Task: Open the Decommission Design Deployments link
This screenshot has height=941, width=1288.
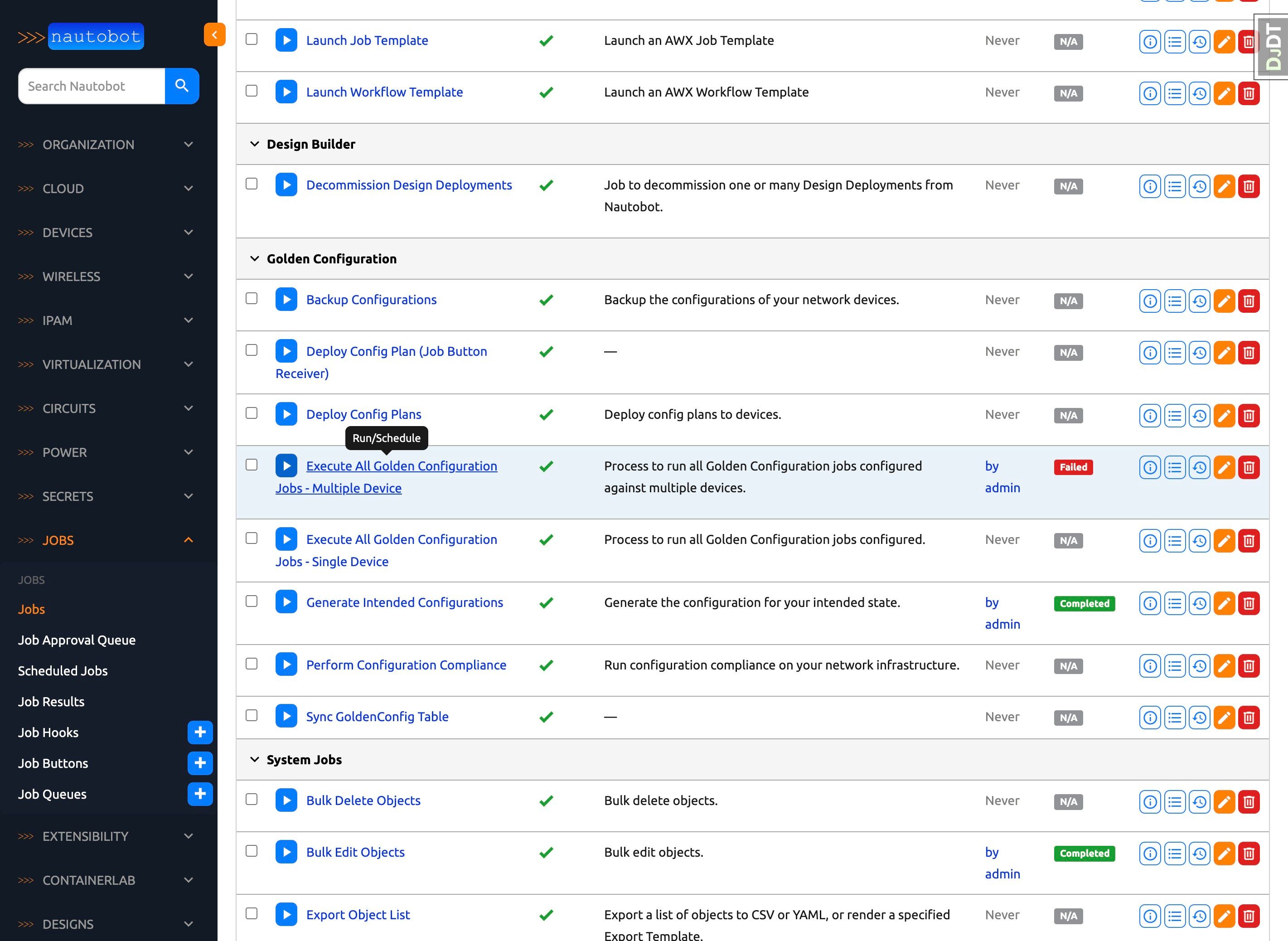Action: (409, 185)
